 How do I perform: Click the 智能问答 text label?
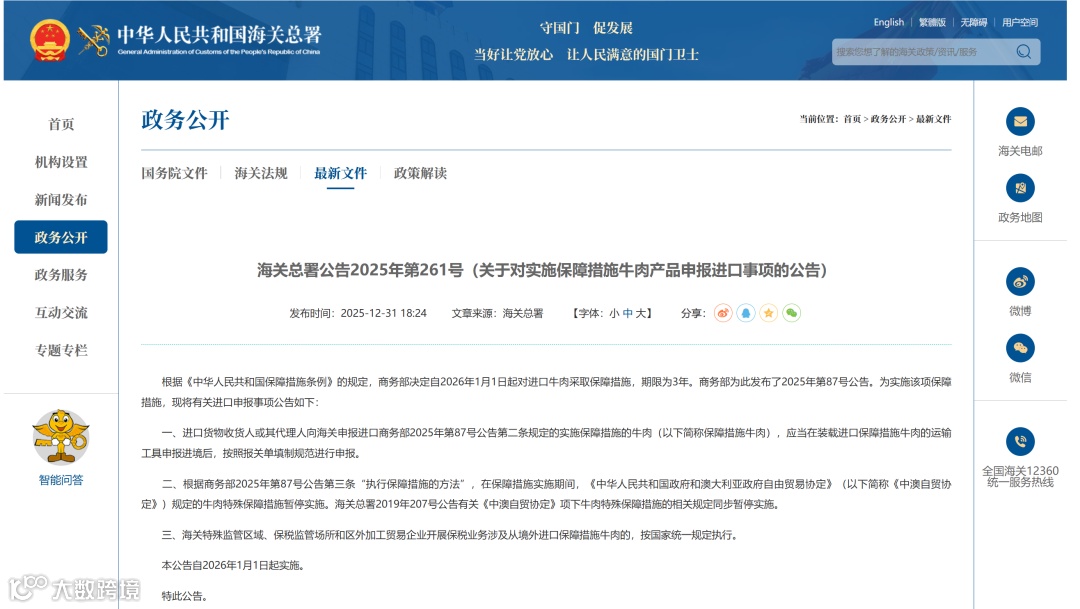(61, 480)
